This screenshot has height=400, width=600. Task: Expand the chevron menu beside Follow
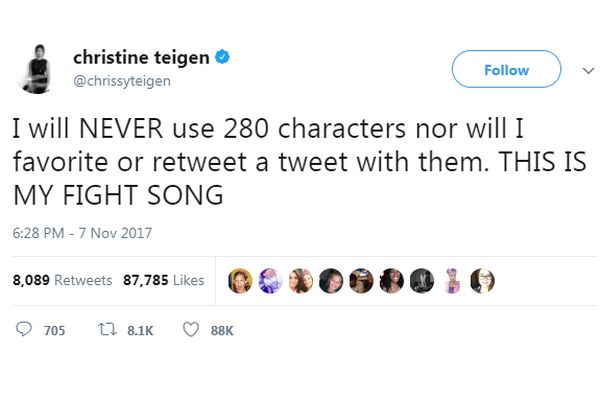[x=585, y=70]
